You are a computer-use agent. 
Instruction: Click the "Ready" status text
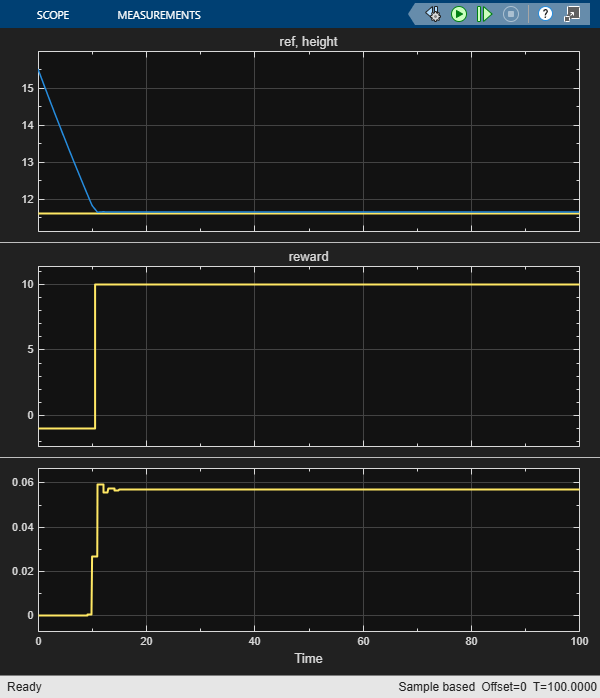point(24,688)
